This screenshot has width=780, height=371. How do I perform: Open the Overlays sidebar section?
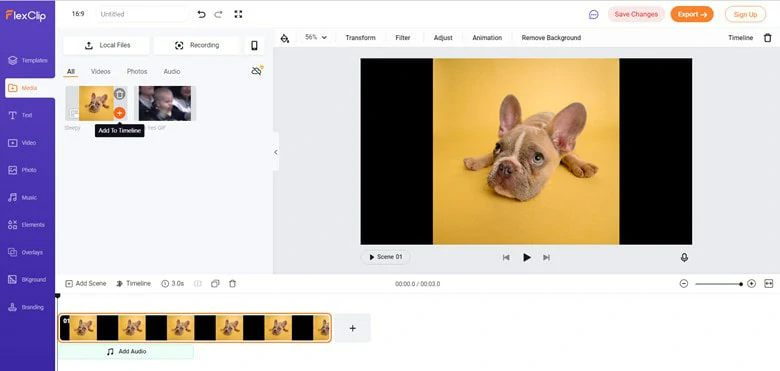tap(25, 252)
